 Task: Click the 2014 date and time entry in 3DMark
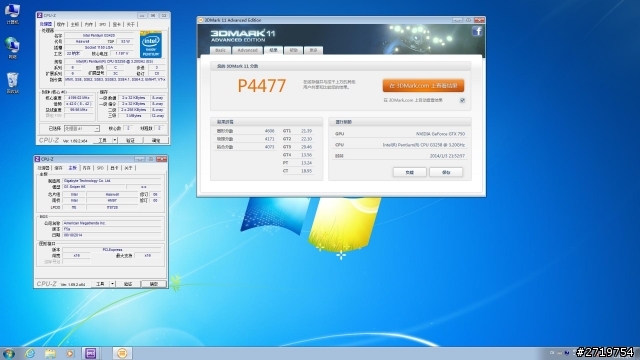click(x=447, y=156)
